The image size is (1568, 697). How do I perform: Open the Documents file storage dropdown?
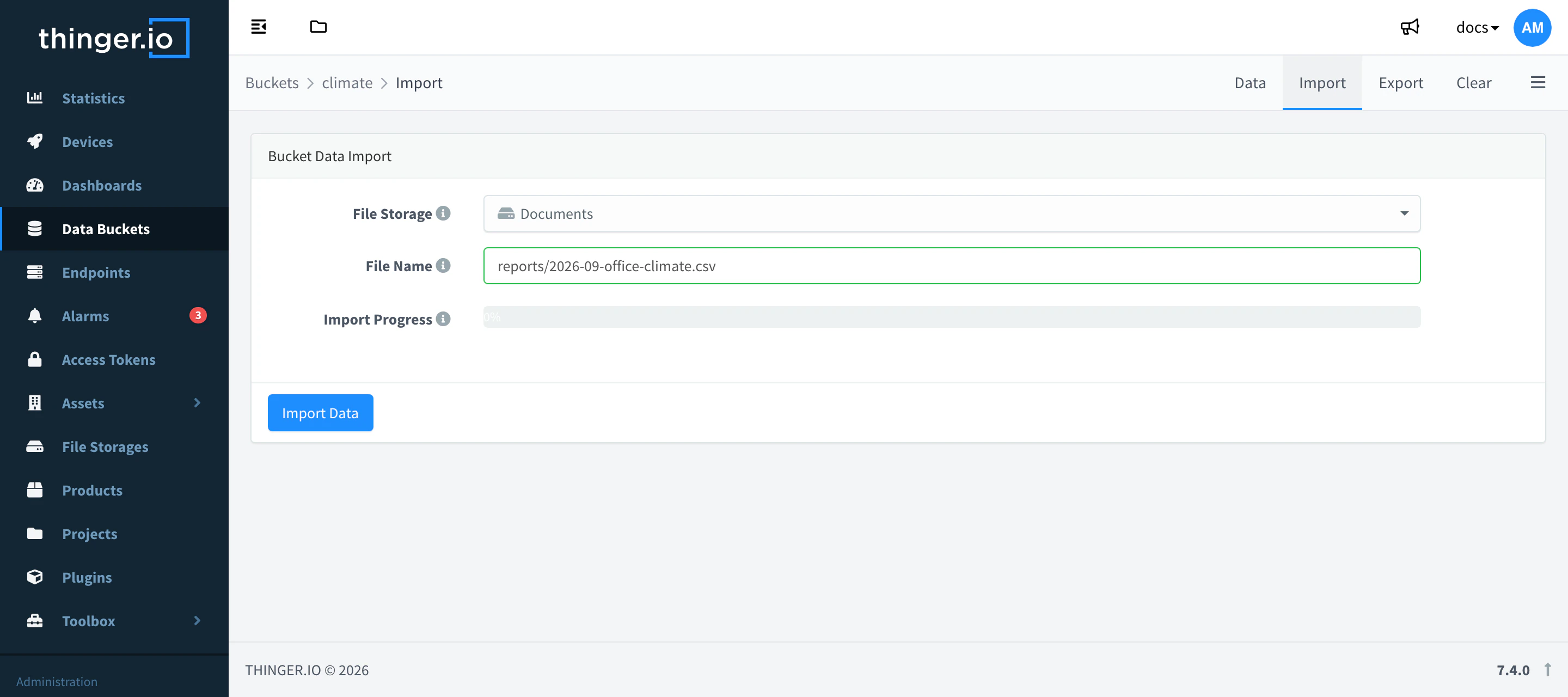951,213
